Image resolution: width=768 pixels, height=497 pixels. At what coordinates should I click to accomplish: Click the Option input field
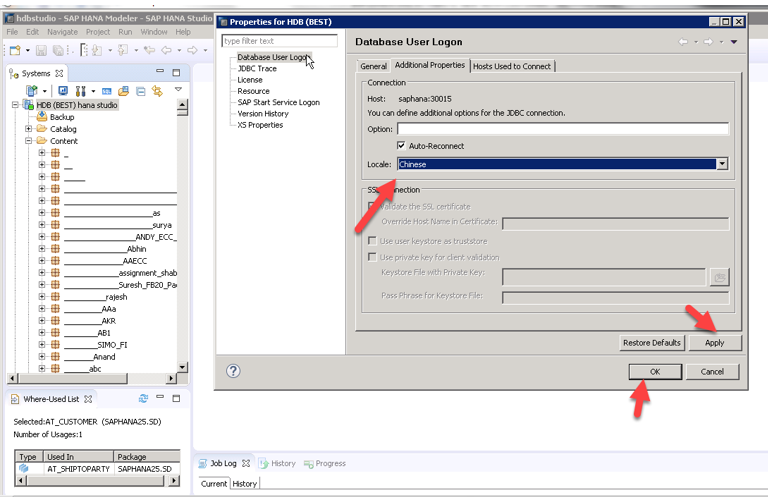(x=563, y=129)
